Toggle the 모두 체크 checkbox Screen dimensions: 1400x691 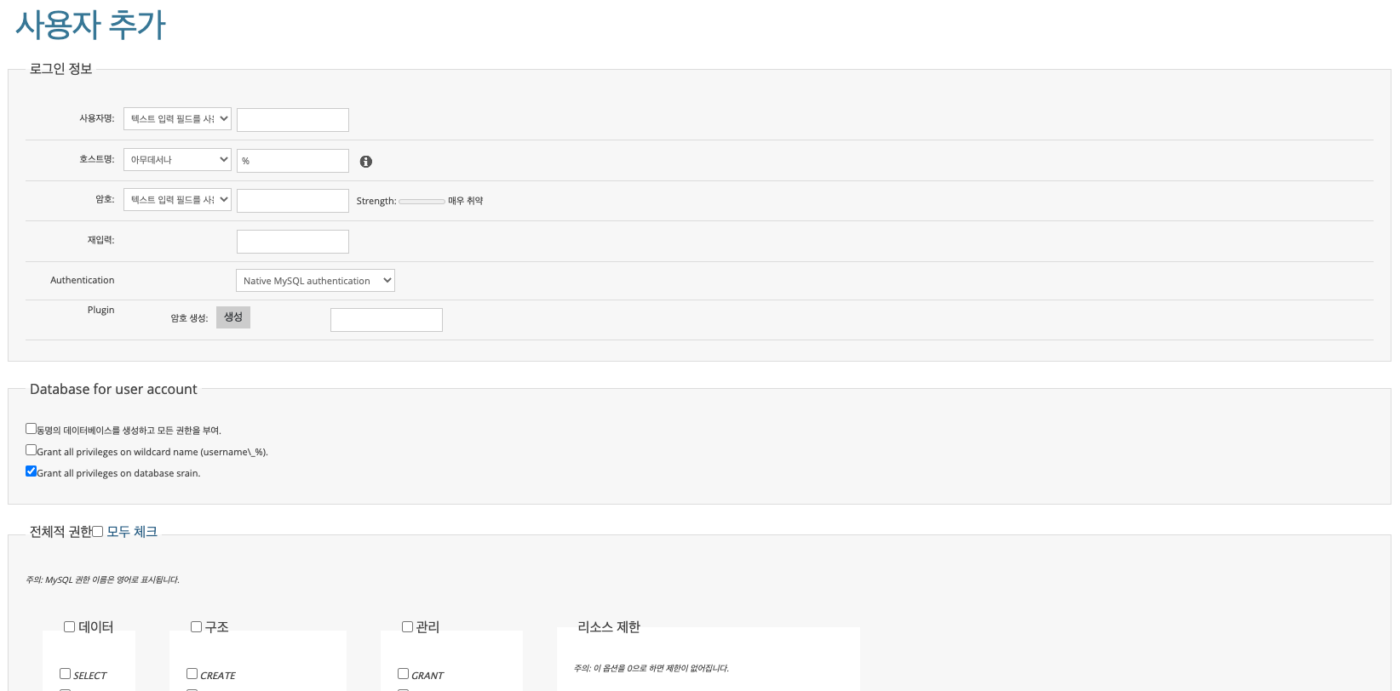98,532
